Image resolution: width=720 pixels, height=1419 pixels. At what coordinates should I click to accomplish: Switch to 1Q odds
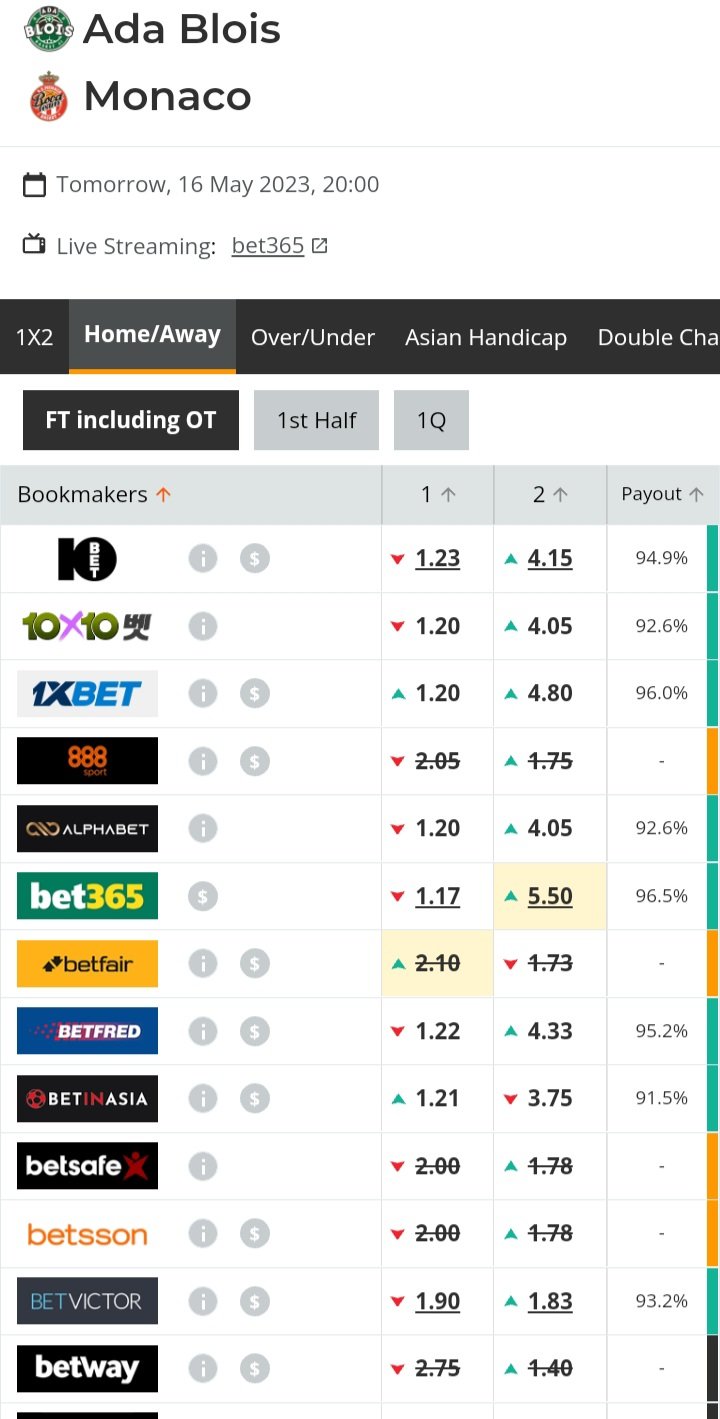431,420
